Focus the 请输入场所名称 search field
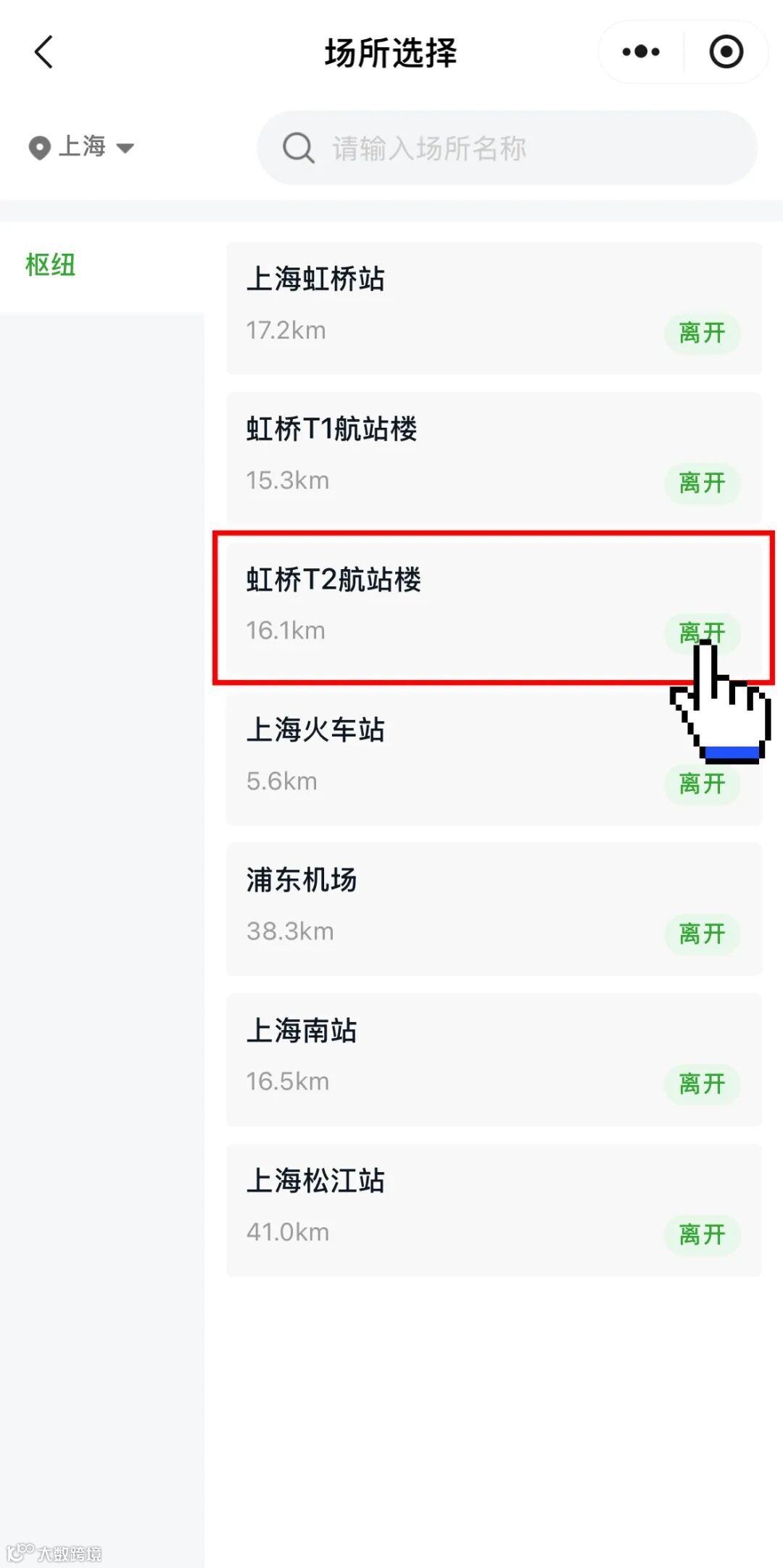The height and width of the screenshot is (1568, 783). point(507,148)
